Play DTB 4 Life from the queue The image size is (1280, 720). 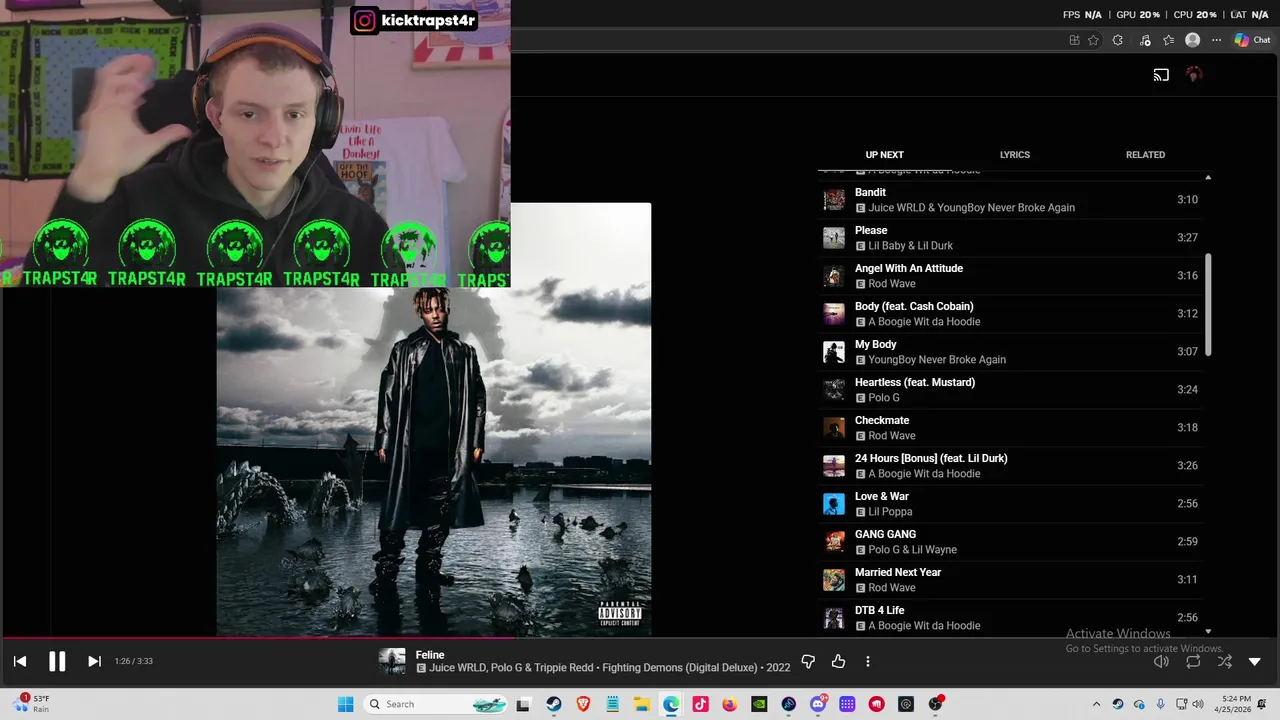(x=1010, y=618)
